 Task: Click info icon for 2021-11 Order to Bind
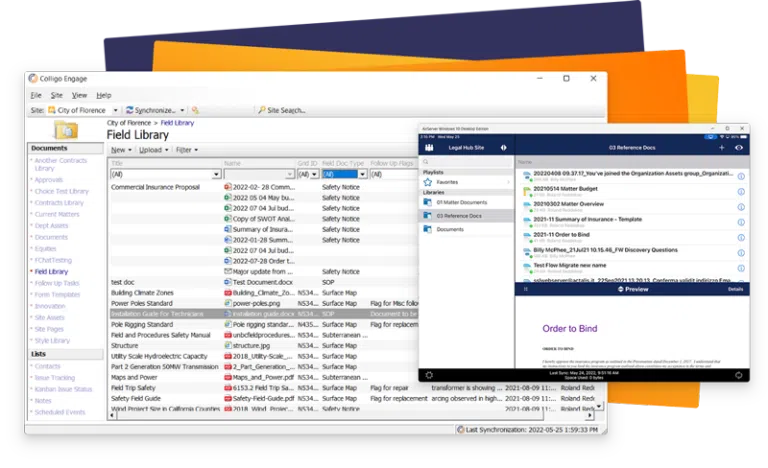pos(741,238)
